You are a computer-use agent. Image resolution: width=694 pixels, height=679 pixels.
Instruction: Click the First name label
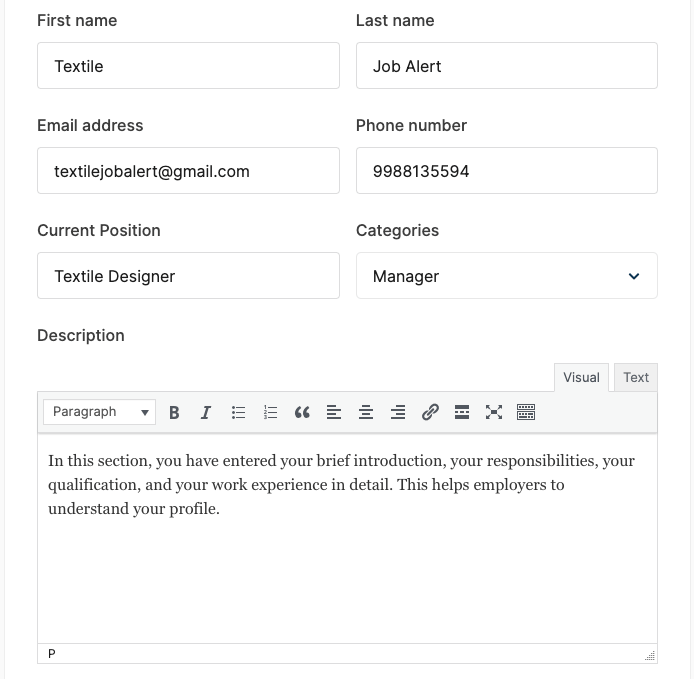click(x=77, y=21)
